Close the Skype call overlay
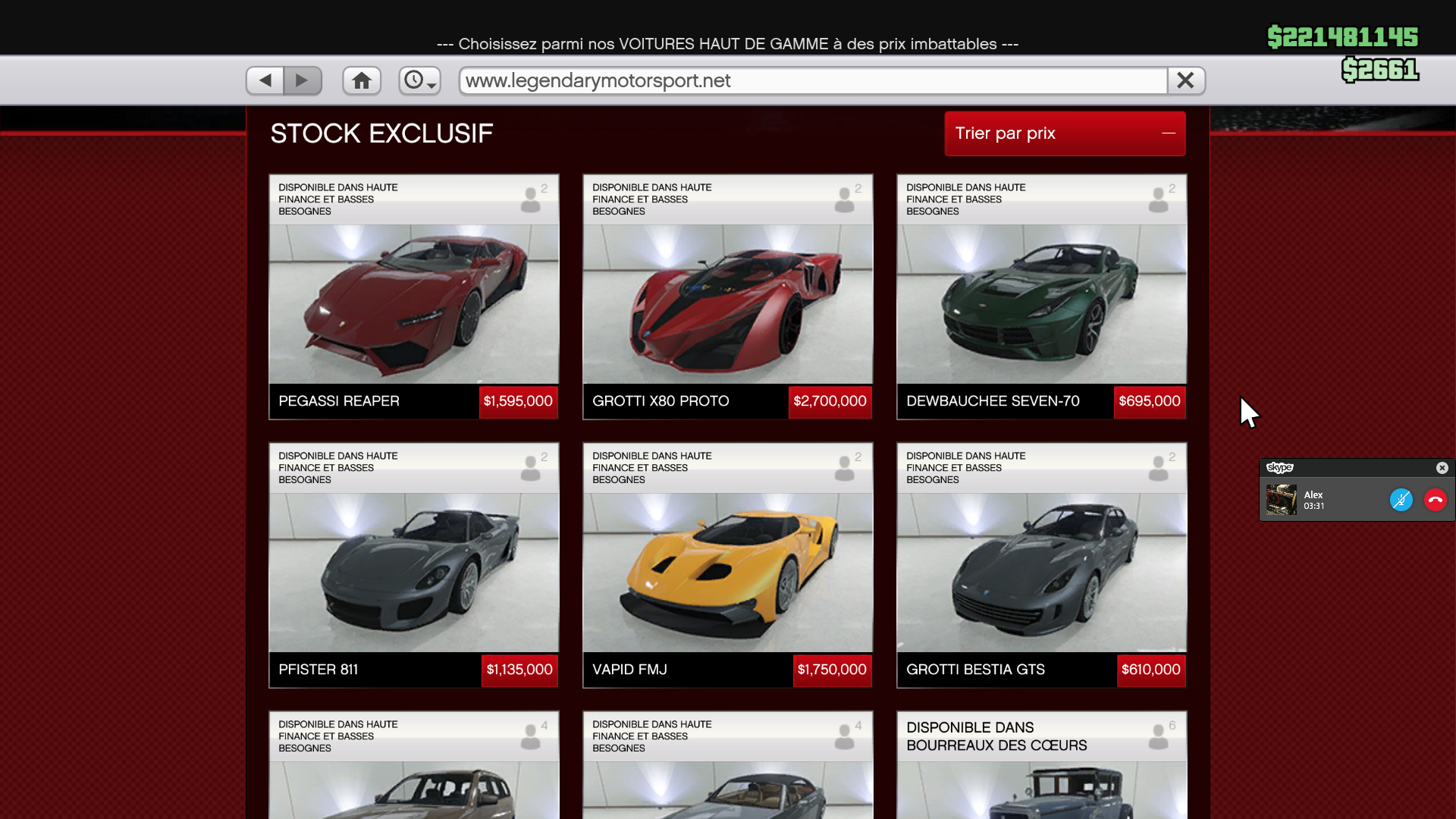This screenshot has width=1456, height=819. [x=1442, y=468]
